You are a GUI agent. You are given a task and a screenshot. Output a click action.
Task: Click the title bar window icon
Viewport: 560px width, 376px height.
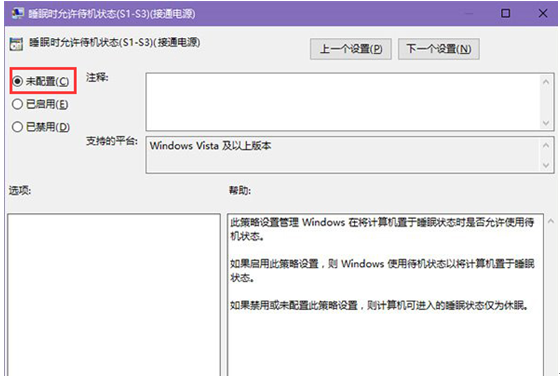pos(18,14)
